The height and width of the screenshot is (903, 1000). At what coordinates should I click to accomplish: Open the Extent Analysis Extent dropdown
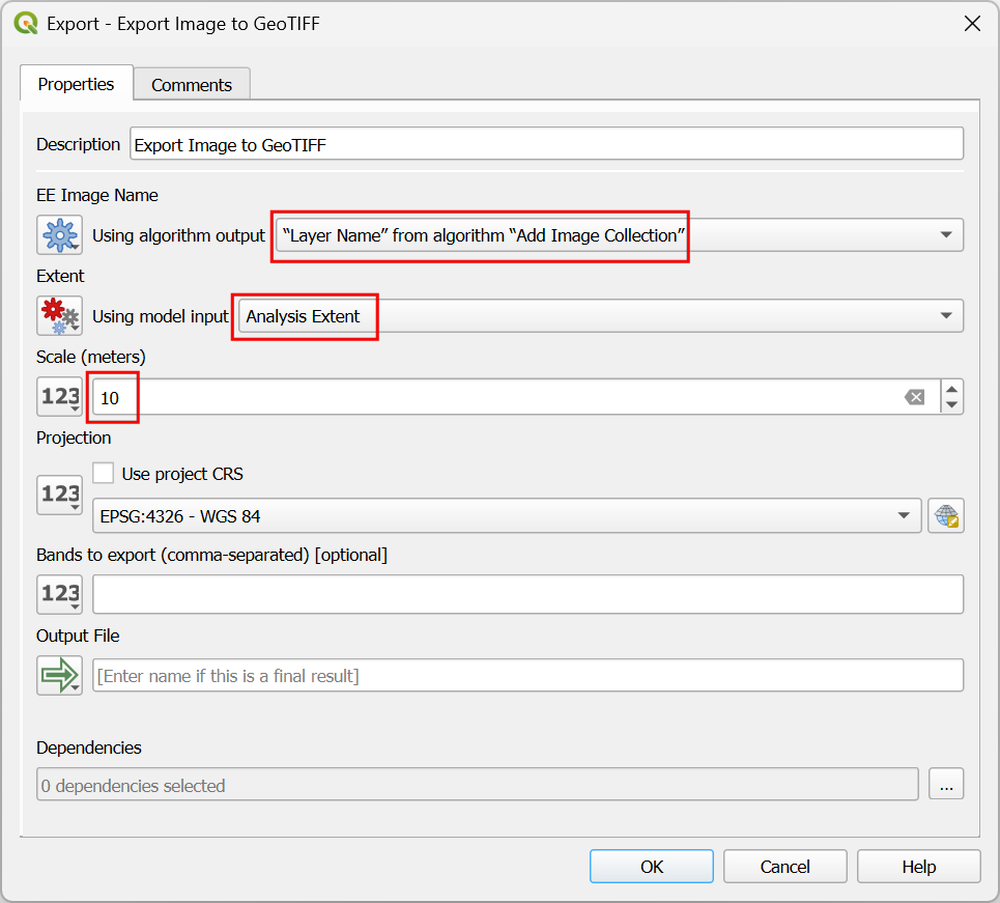(601, 316)
